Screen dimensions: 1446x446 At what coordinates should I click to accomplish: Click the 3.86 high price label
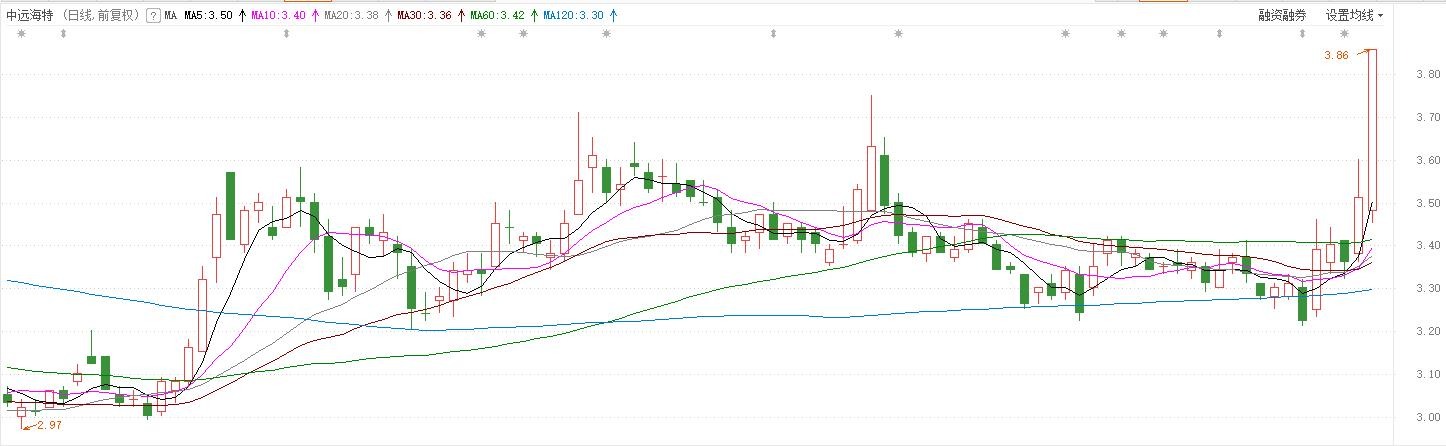tap(1336, 56)
